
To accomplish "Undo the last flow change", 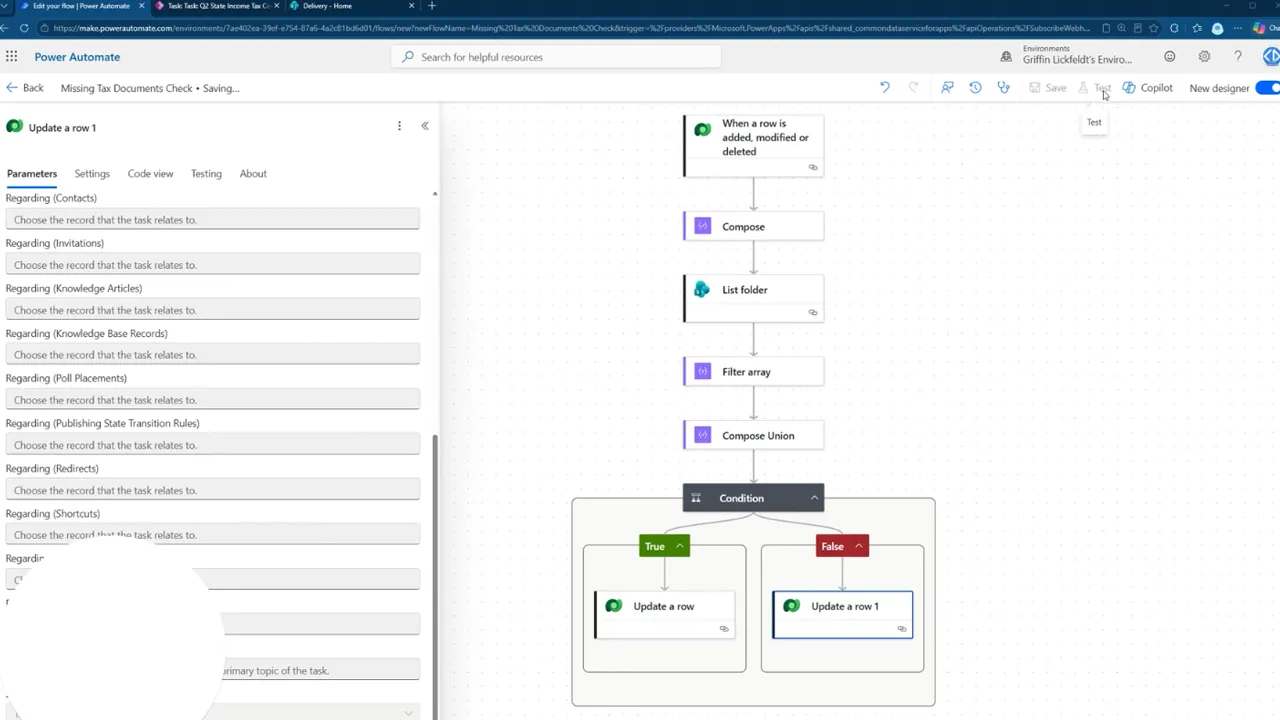I will click(x=884, y=88).
